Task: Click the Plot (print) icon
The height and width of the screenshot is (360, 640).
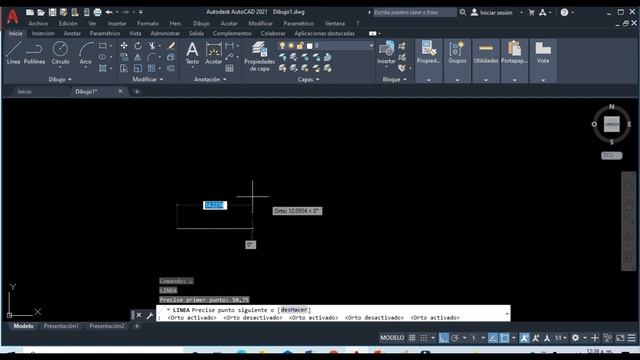Action: [x=97, y=12]
